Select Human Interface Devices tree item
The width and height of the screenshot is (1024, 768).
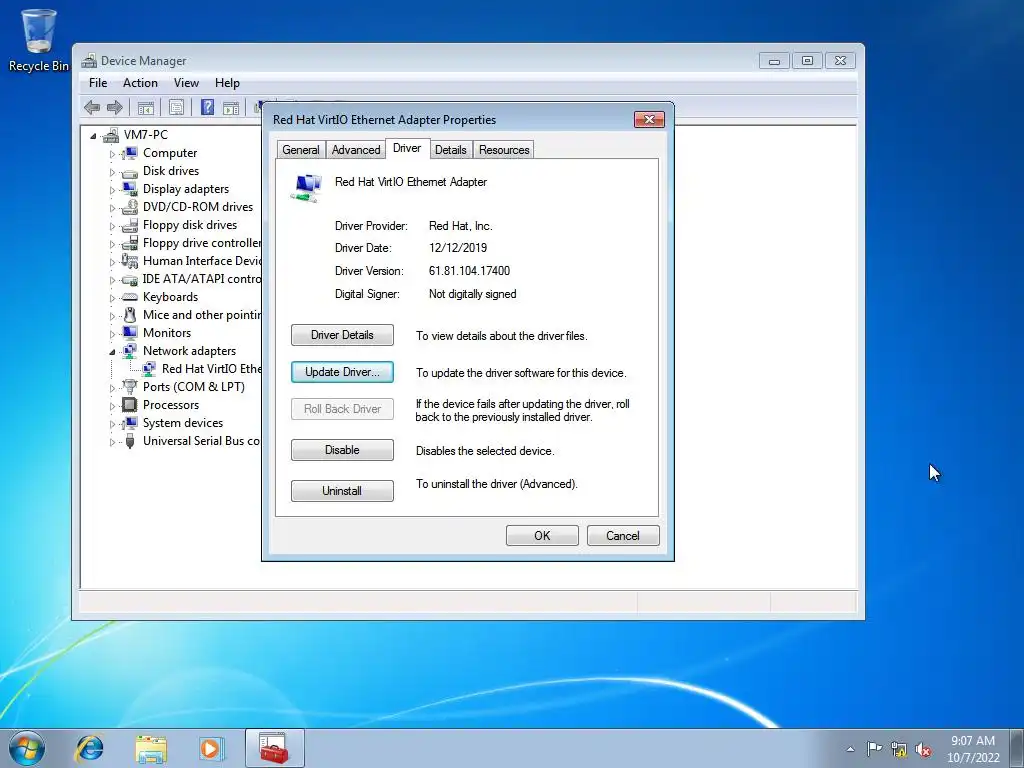tap(202, 261)
